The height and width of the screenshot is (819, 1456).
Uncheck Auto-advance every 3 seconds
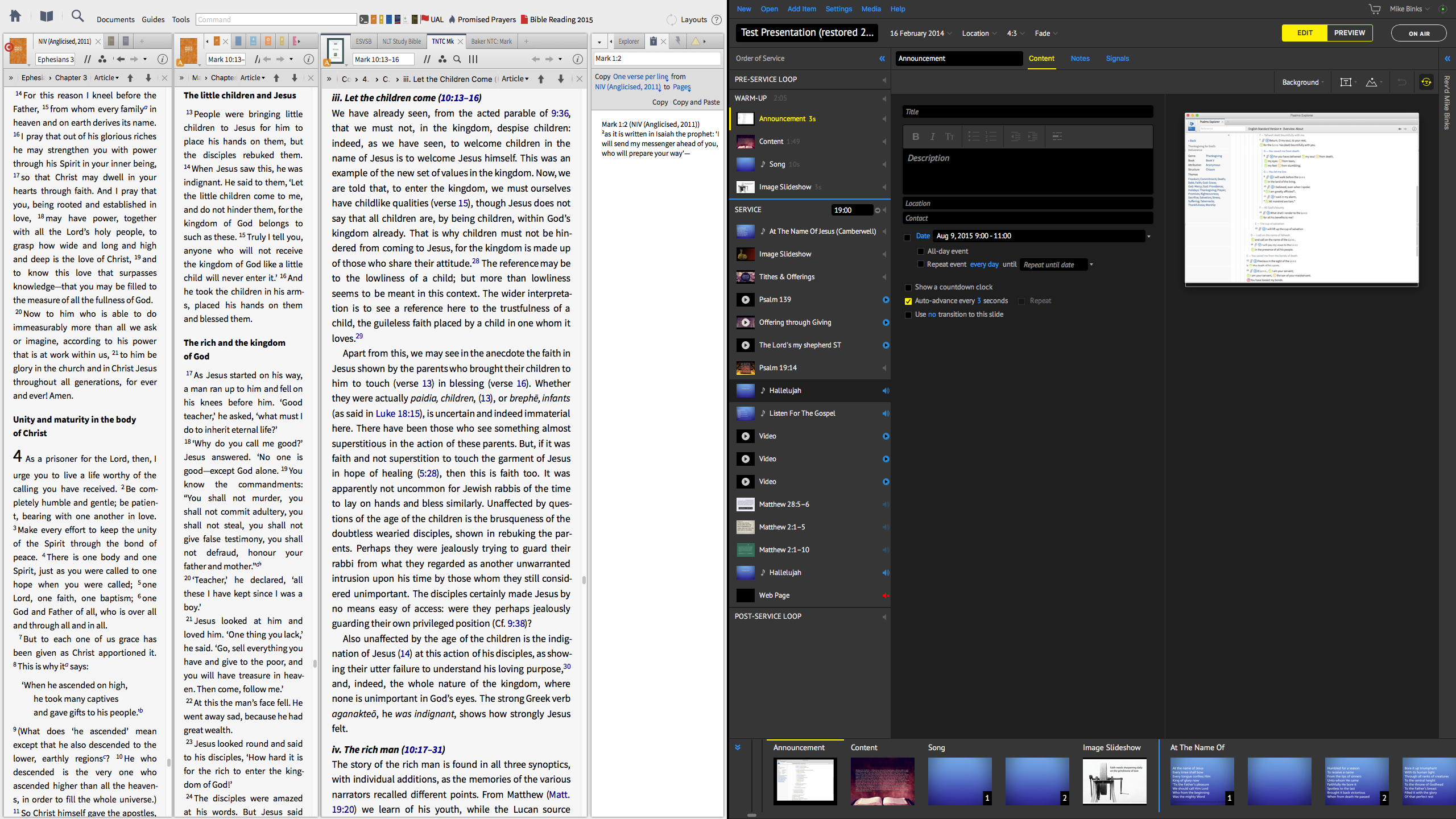pyautogui.click(x=908, y=301)
